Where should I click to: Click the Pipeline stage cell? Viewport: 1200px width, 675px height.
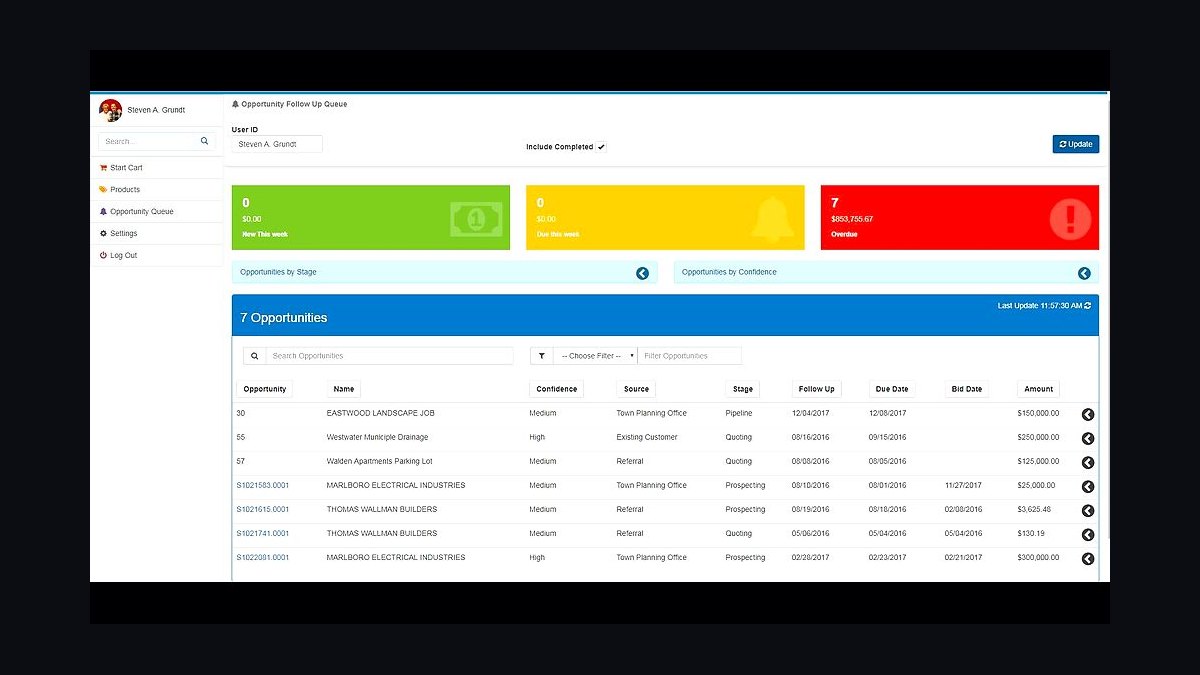point(739,413)
